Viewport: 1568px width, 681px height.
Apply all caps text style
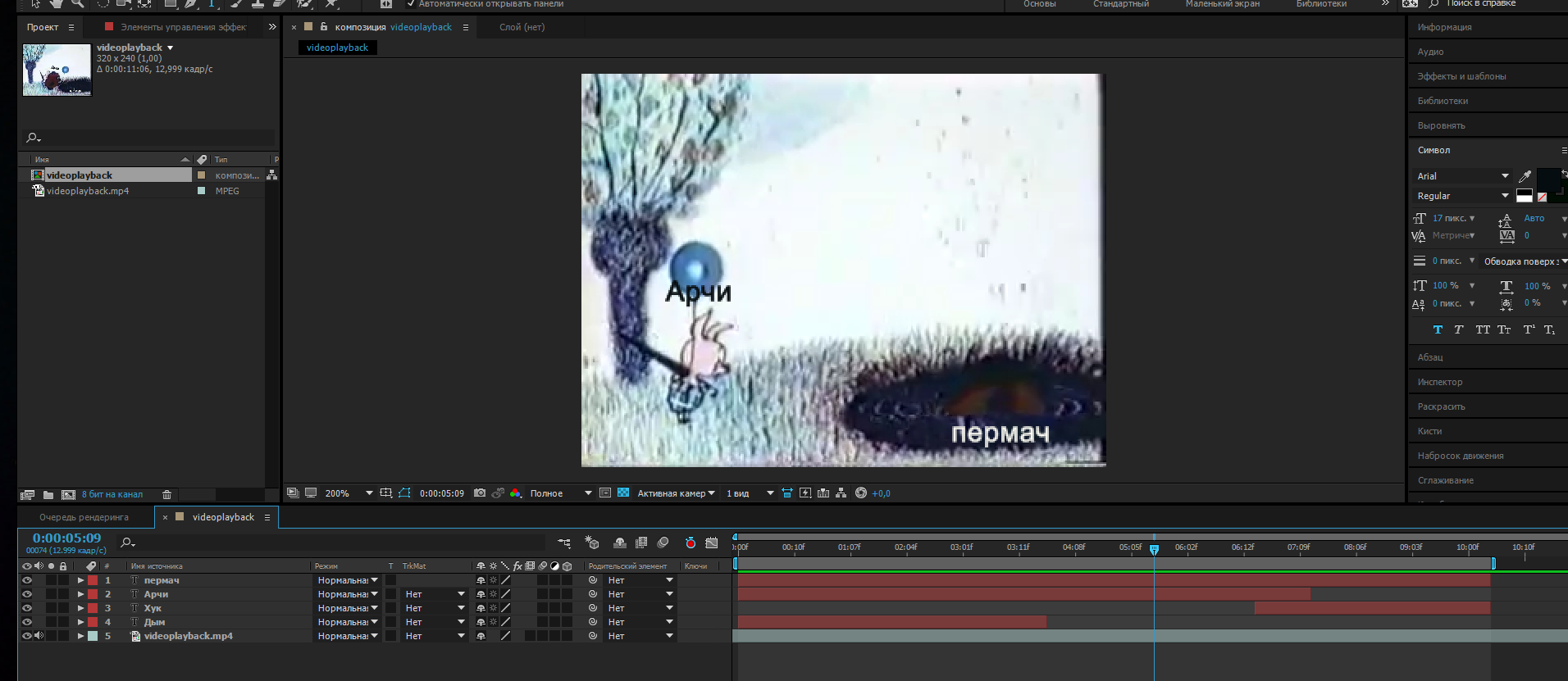(1483, 329)
